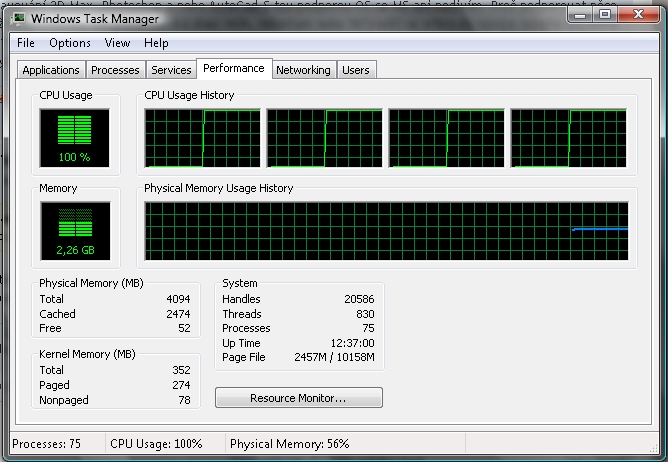This screenshot has width=668, height=462.
Task: Click the CPU Usage History label
Action: (189, 95)
